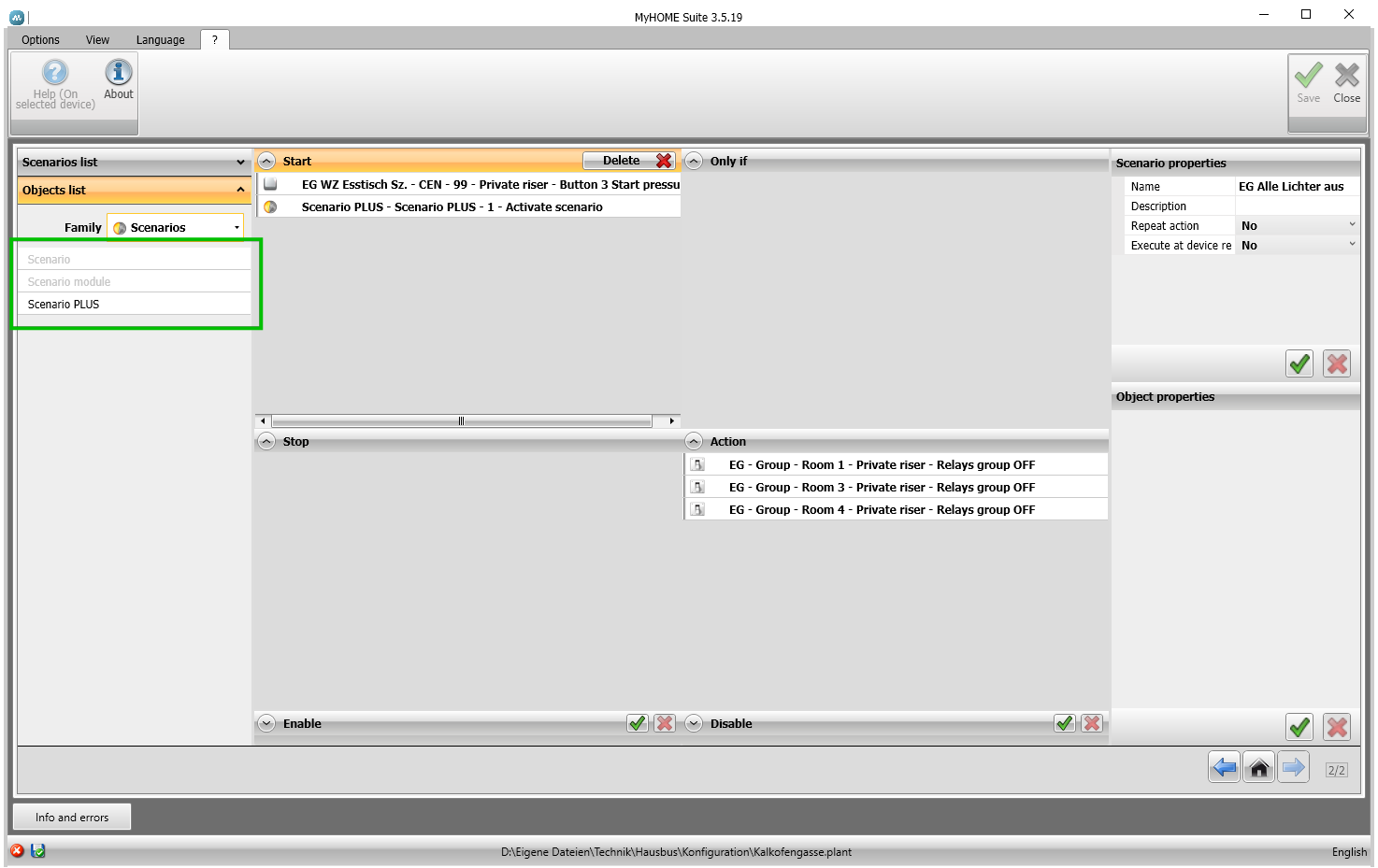Image resolution: width=1378 pixels, height=868 pixels.
Task: Select the Scenario module object in list
Action: coord(135,281)
